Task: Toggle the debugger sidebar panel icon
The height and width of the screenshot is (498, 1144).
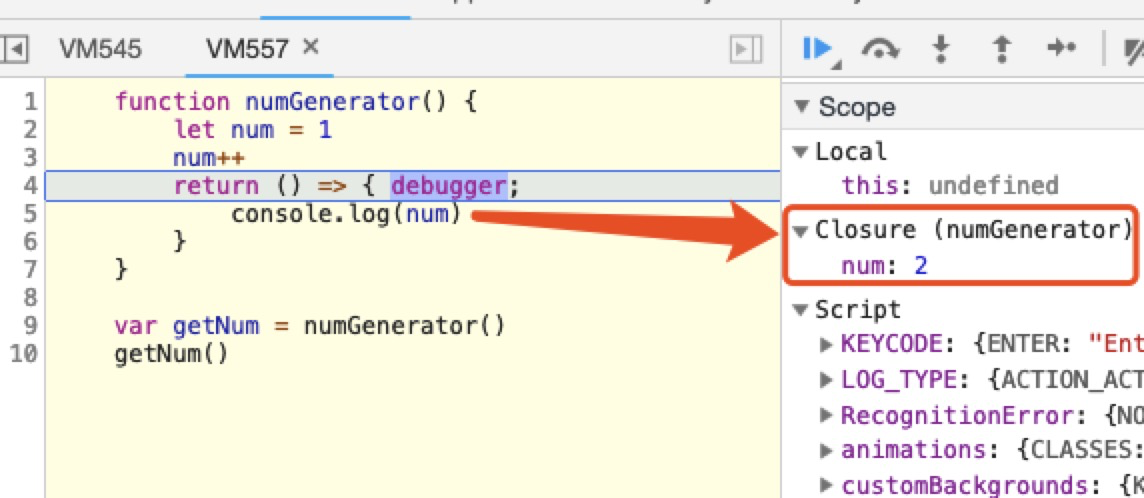Action: click(x=746, y=50)
